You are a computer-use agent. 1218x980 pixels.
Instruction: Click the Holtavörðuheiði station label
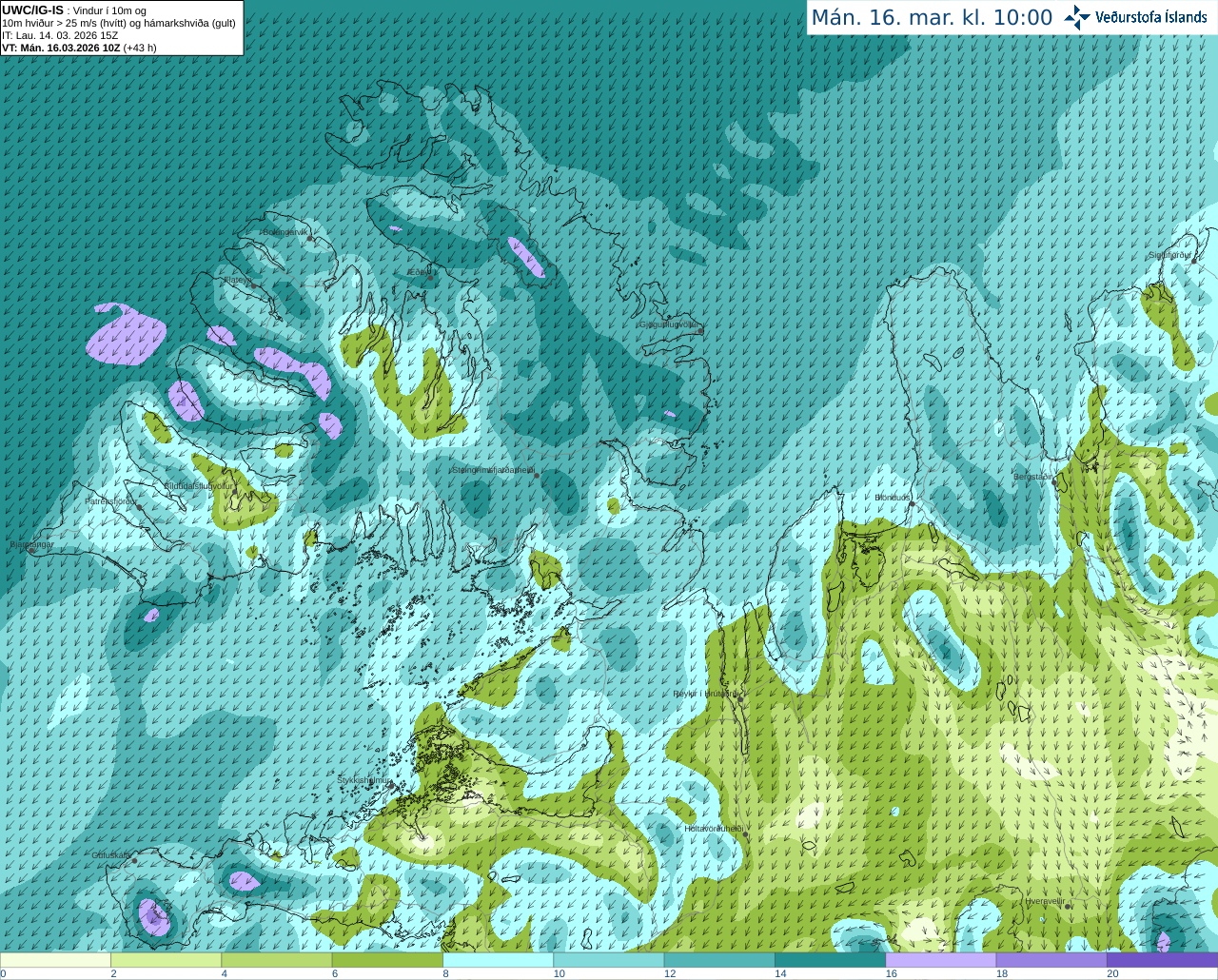(x=714, y=829)
